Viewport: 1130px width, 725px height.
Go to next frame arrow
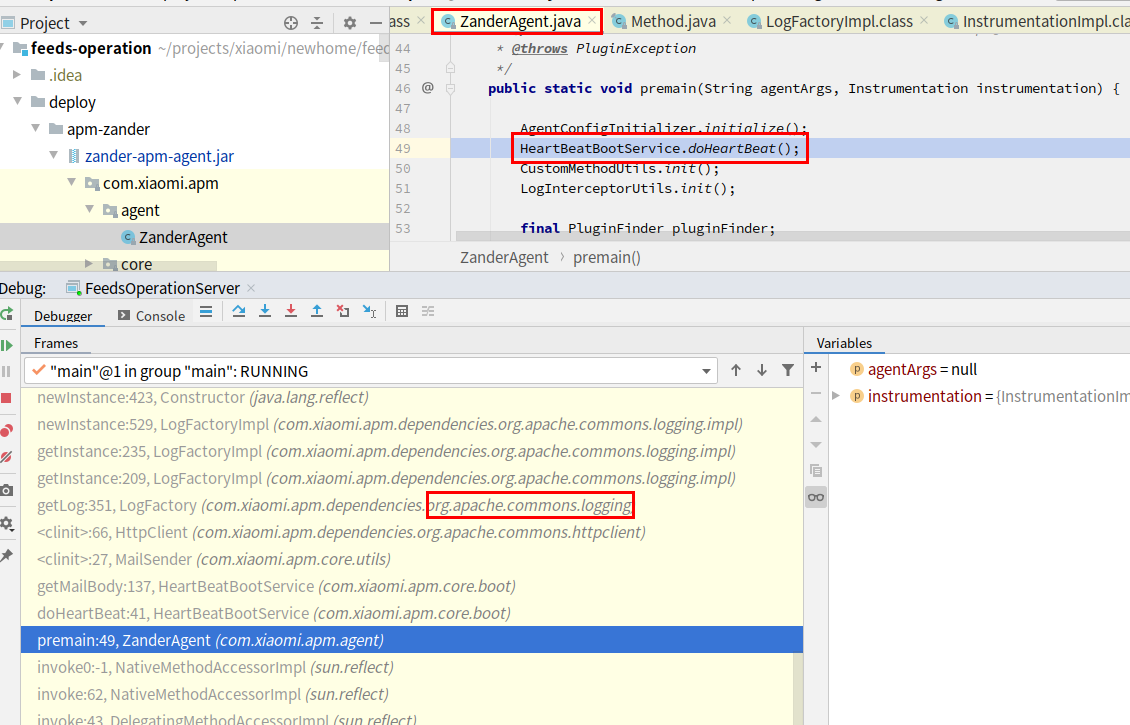click(762, 370)
